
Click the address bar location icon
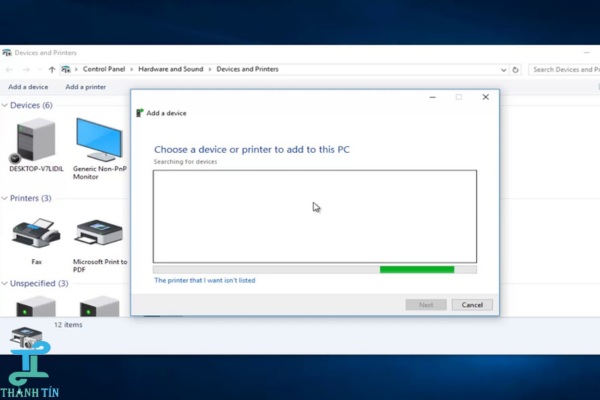tap(66, 69)
